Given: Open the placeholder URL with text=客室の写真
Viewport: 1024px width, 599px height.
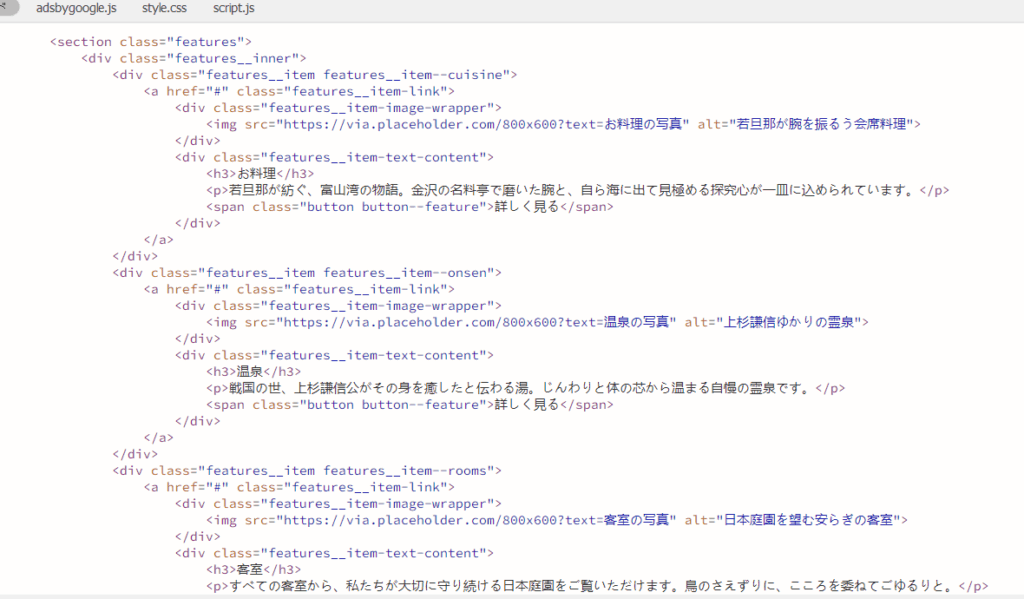Looking at the screenshot, I should point(476,520).
